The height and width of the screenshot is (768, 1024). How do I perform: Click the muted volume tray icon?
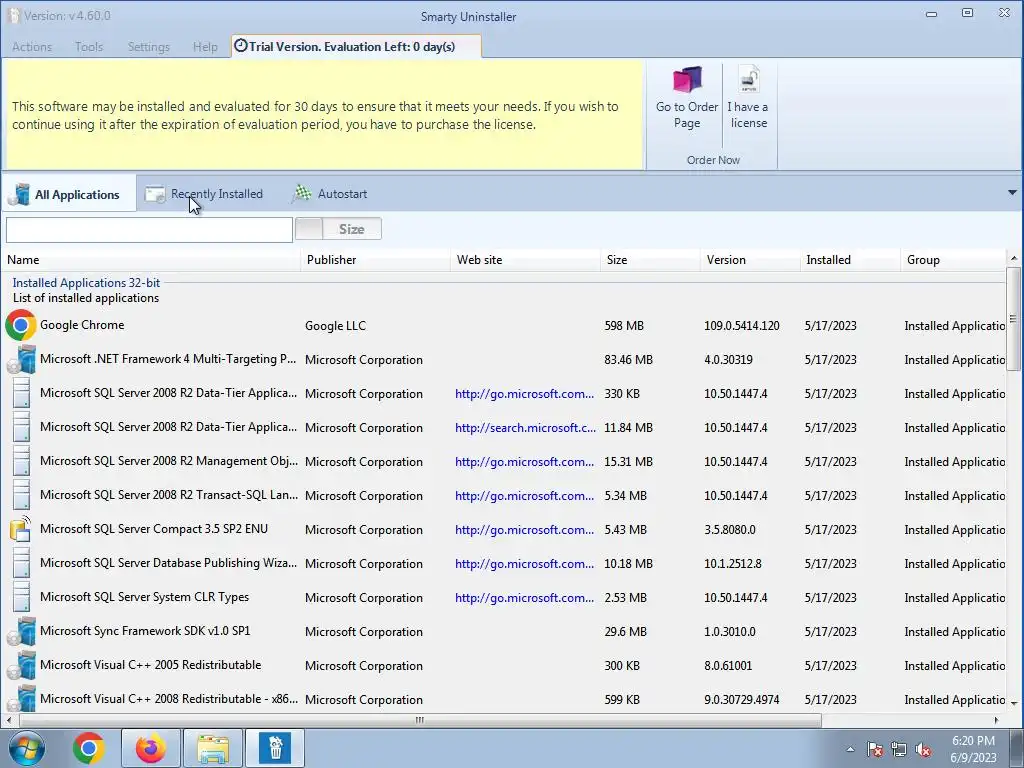tap(923, 750)
